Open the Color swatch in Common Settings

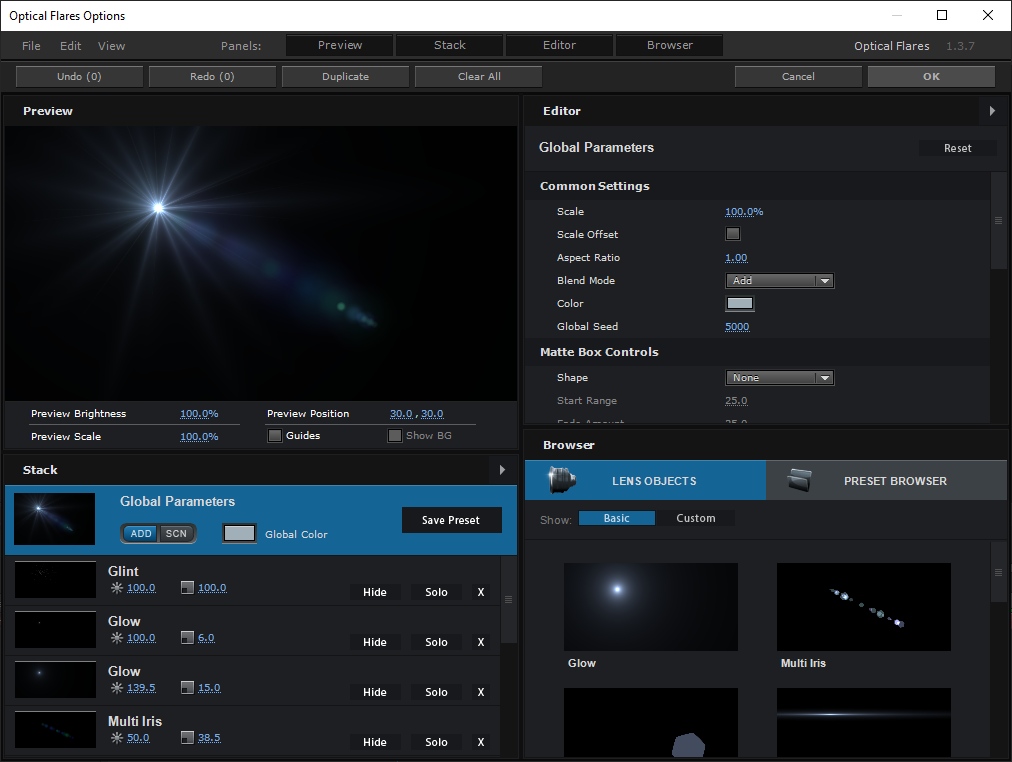tap(740, 303)
